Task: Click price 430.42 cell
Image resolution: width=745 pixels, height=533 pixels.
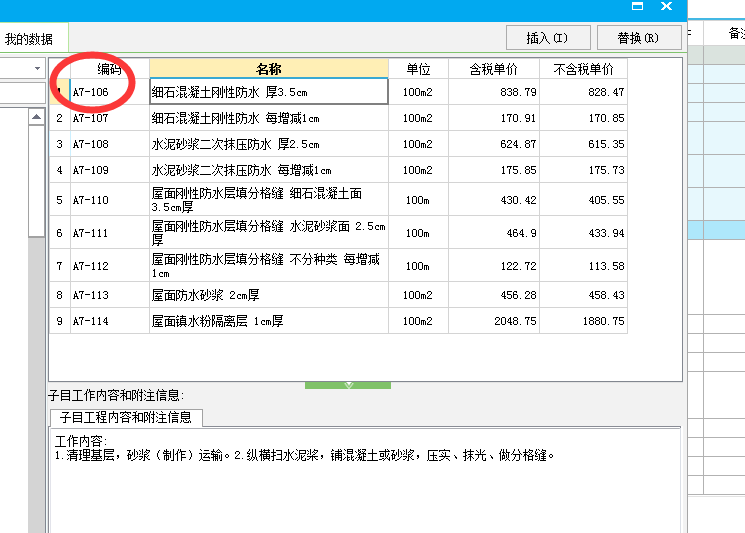Action: pos(494,200)
